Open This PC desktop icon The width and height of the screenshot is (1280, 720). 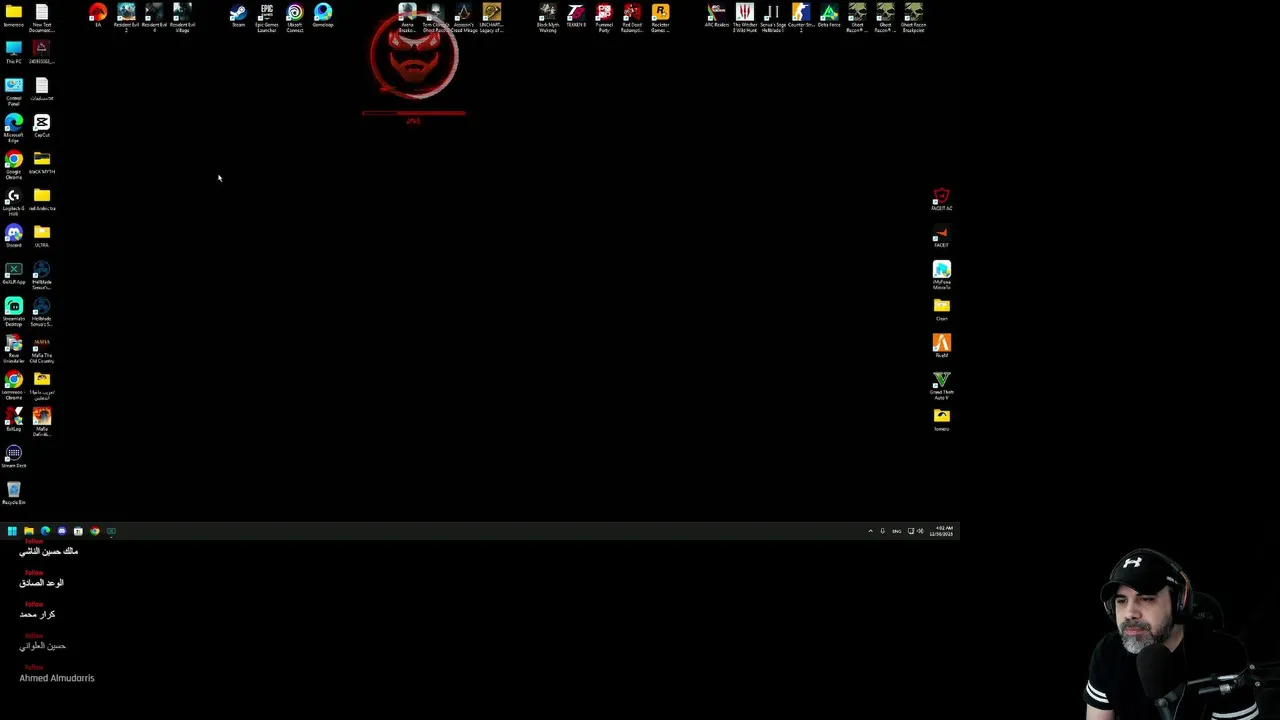click(x=13, y=52)
